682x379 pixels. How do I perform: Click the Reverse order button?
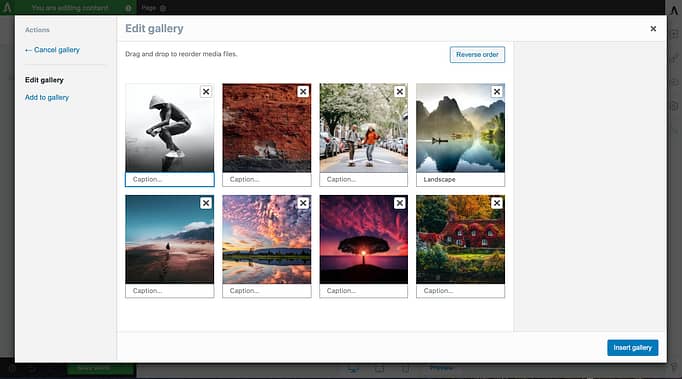(x=477, y=54)
